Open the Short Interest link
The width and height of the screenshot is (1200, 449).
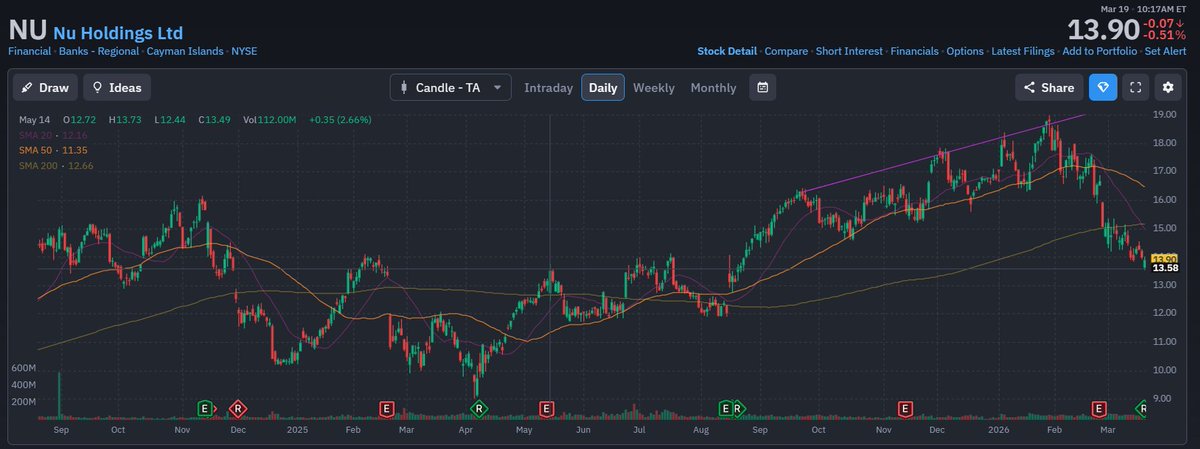click(x=849, y=50)
